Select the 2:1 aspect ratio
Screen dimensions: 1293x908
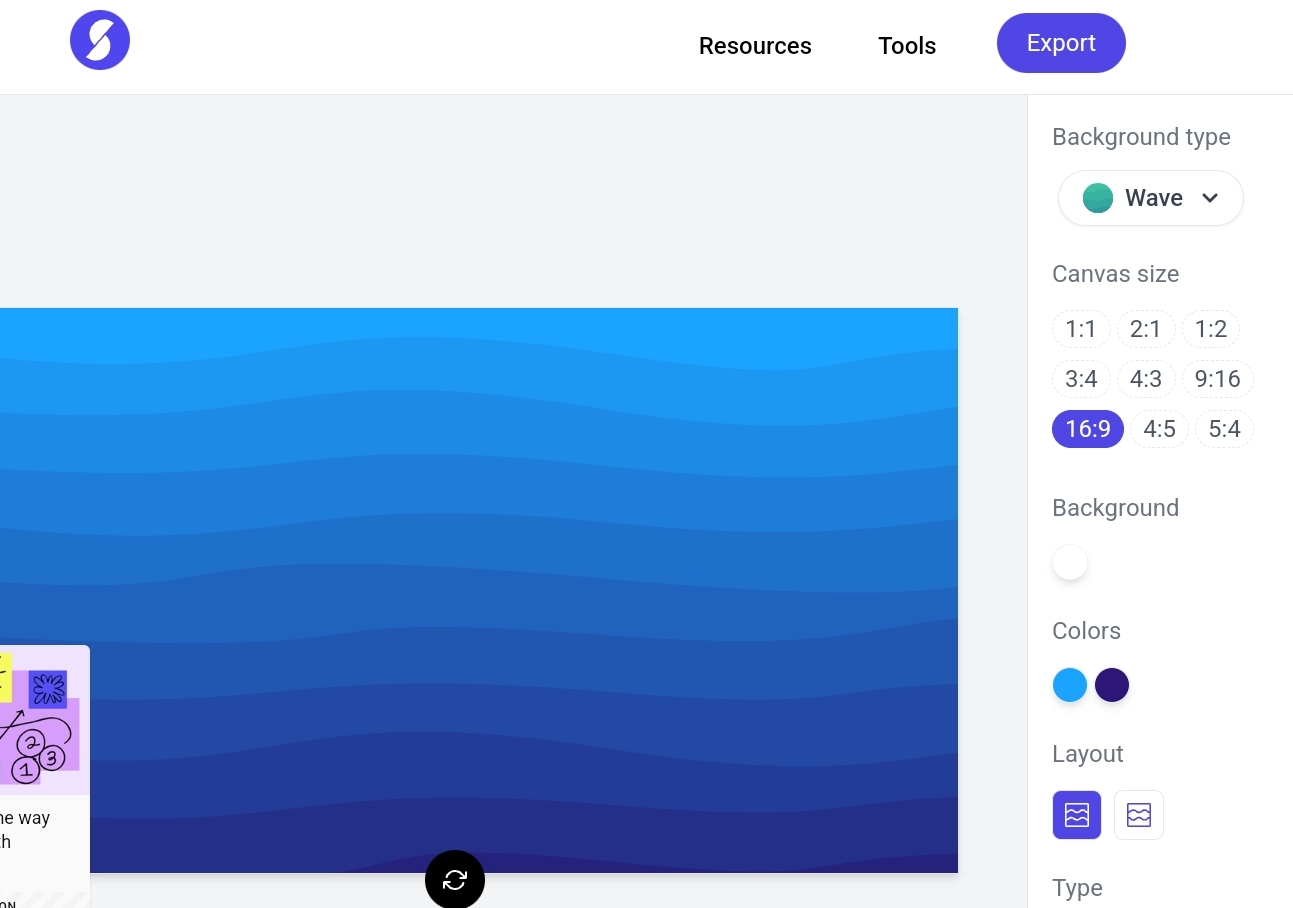1146,328
